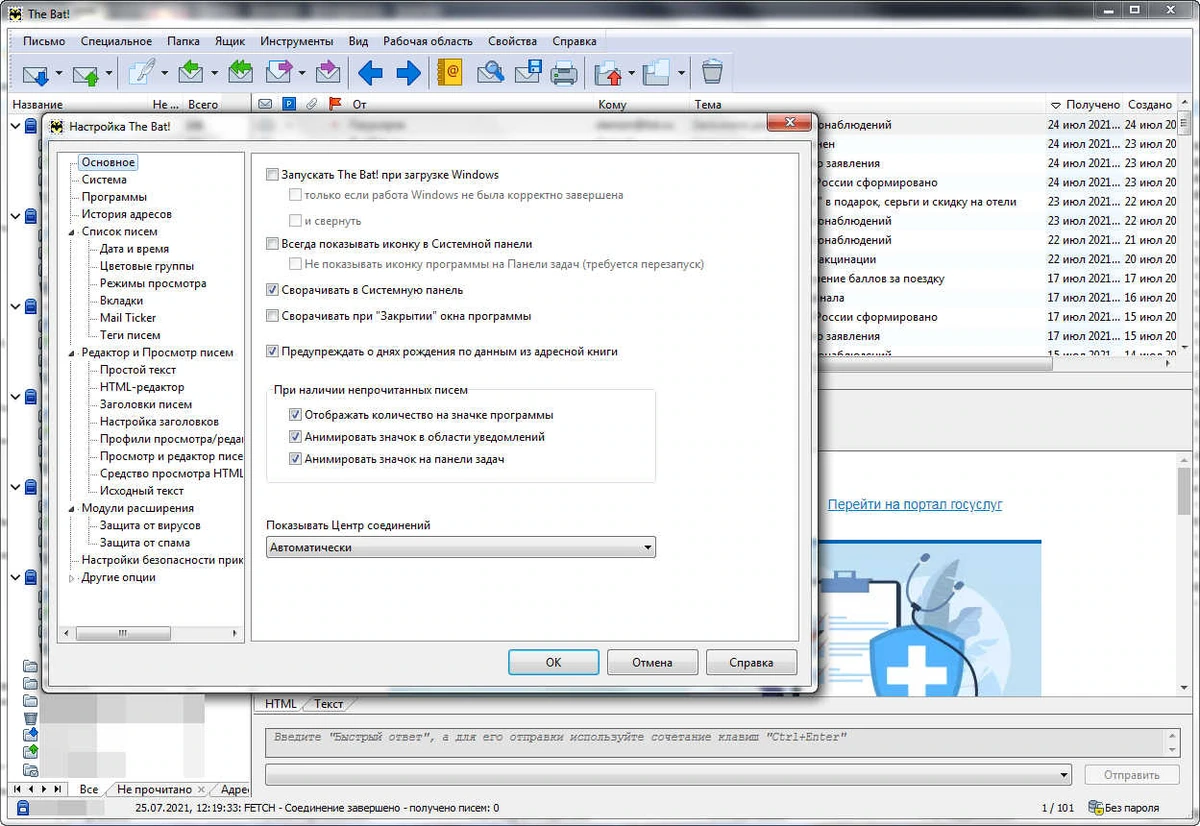The image size is (1200, 826).
Task: Click the Save message floppy disk icon
Action: point(528,73)
